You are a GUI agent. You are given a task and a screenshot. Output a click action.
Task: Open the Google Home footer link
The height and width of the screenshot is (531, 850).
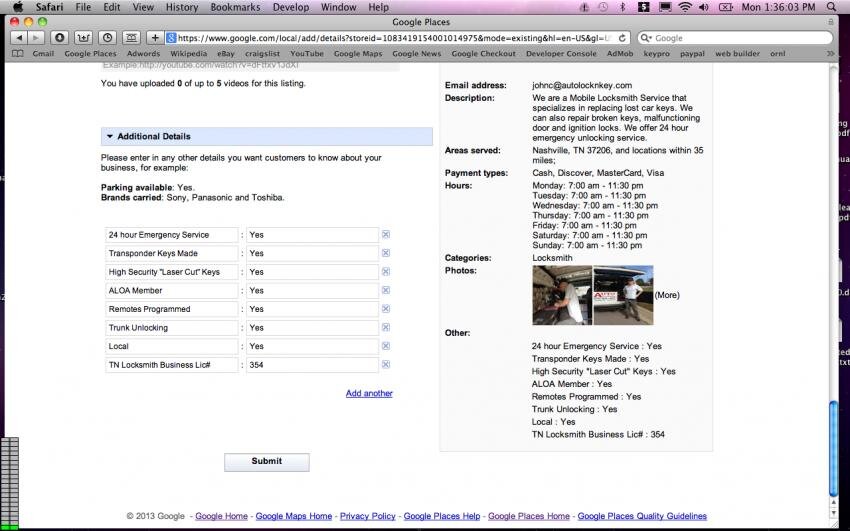[221, 516]
